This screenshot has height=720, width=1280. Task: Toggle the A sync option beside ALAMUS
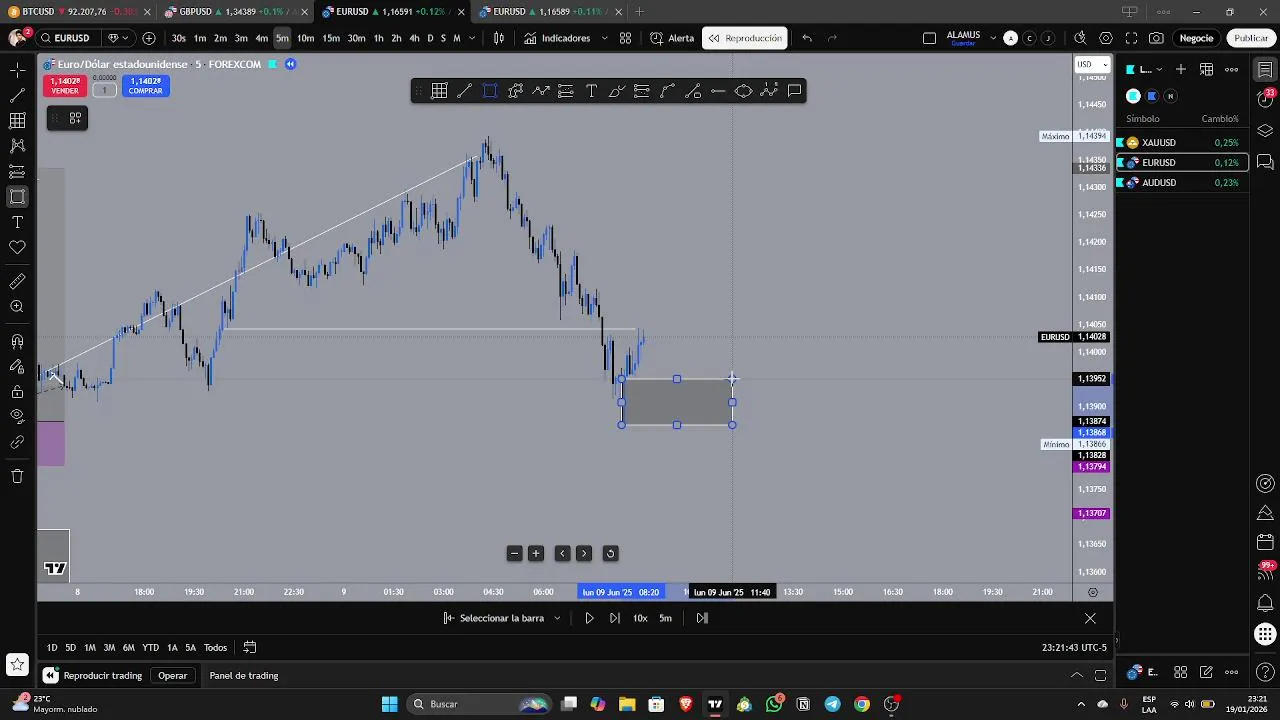1010,38
